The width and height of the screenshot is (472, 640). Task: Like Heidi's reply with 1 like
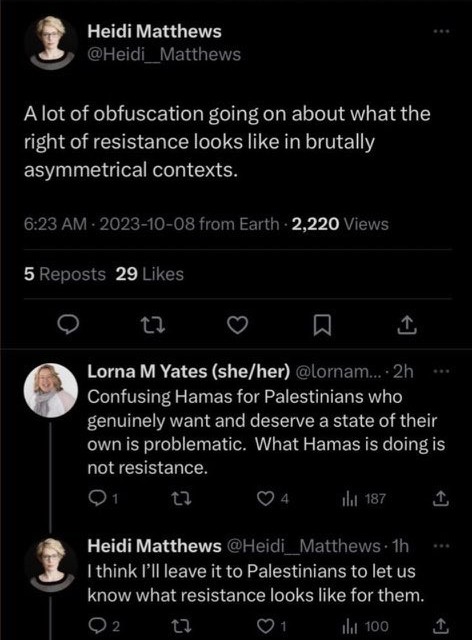tap(272, 626)
